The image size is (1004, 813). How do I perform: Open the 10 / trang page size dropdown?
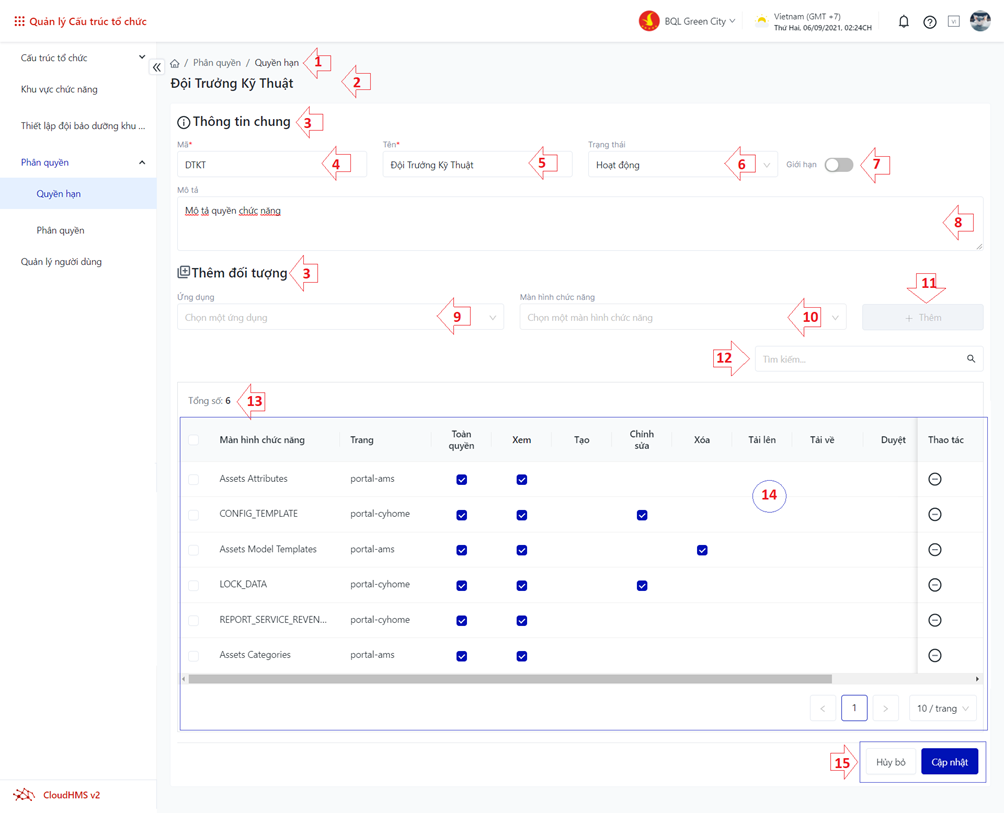942,708
